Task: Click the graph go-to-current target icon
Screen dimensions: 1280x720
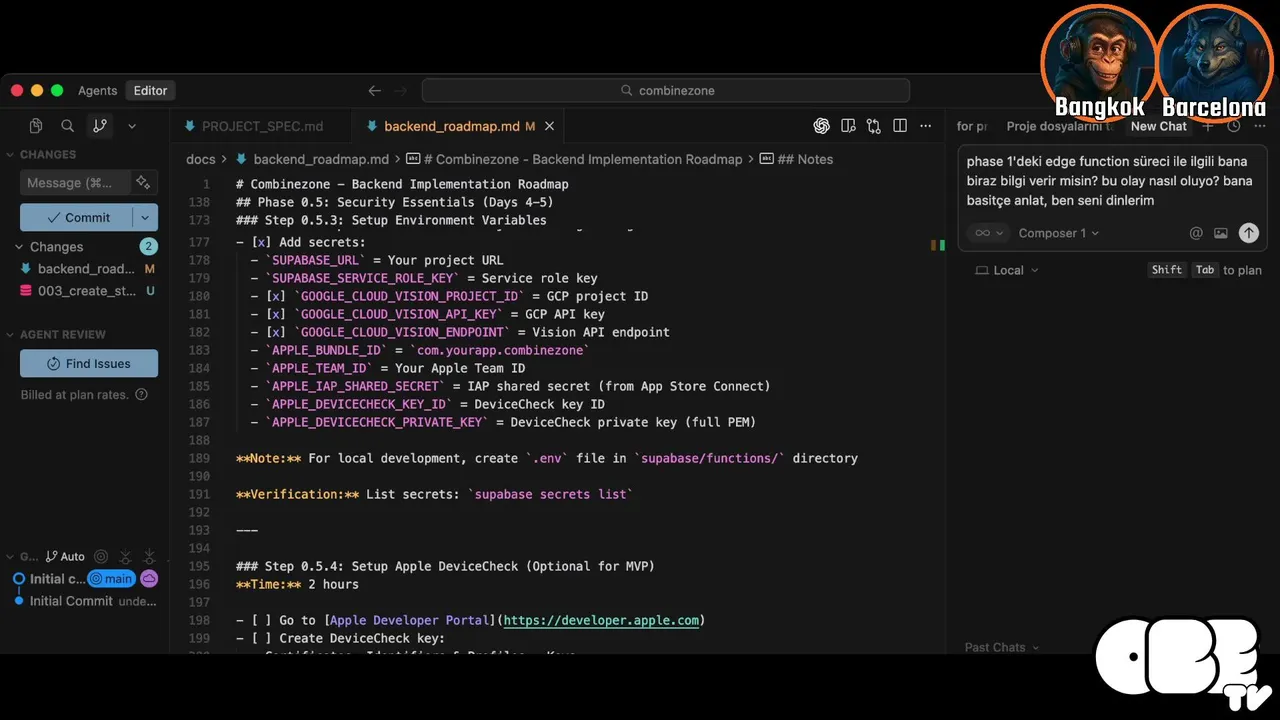Action: tap(101, 556)
